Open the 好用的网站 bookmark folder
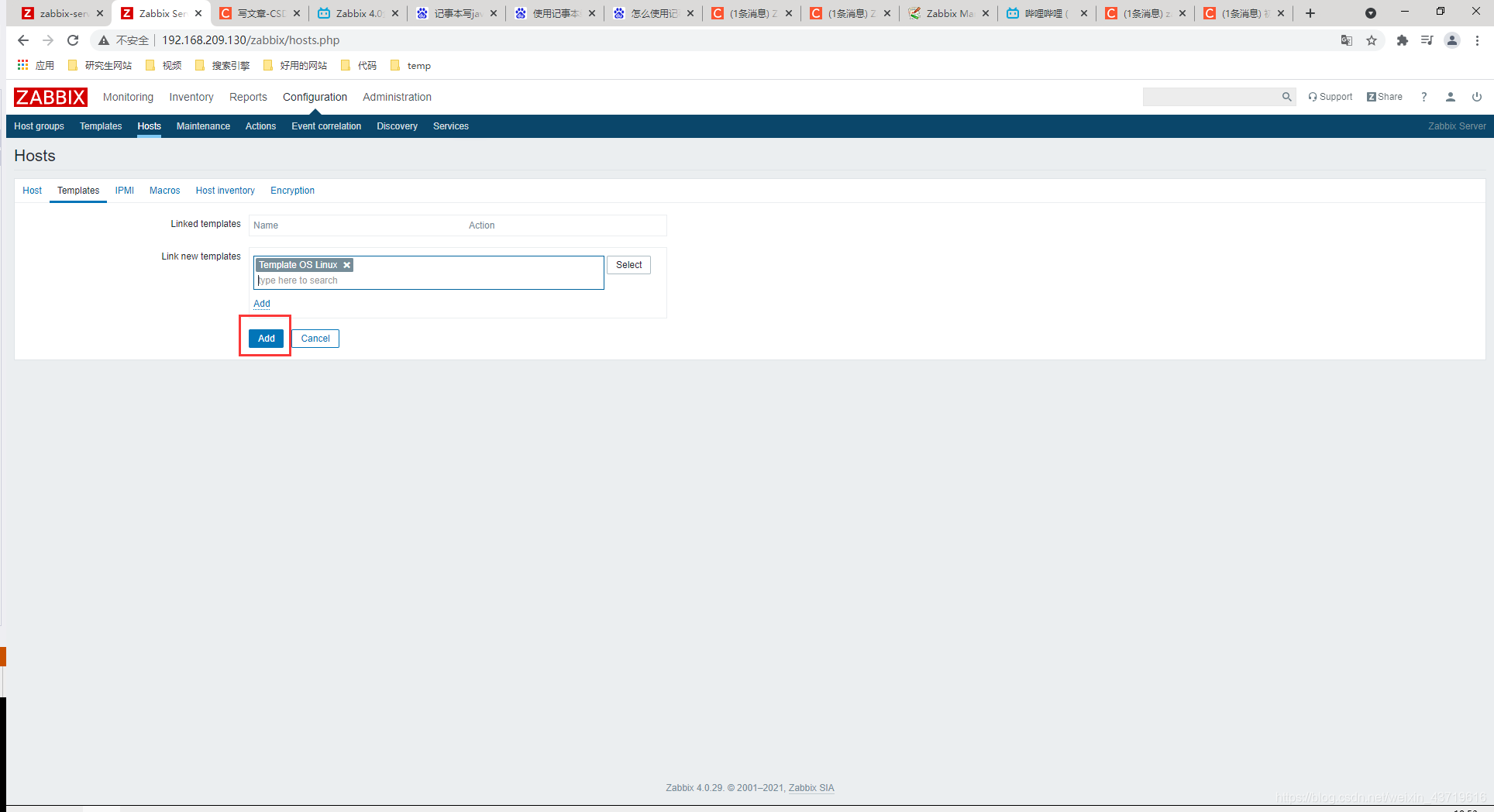Screen dimensions: 1494x812 [295, 66]
